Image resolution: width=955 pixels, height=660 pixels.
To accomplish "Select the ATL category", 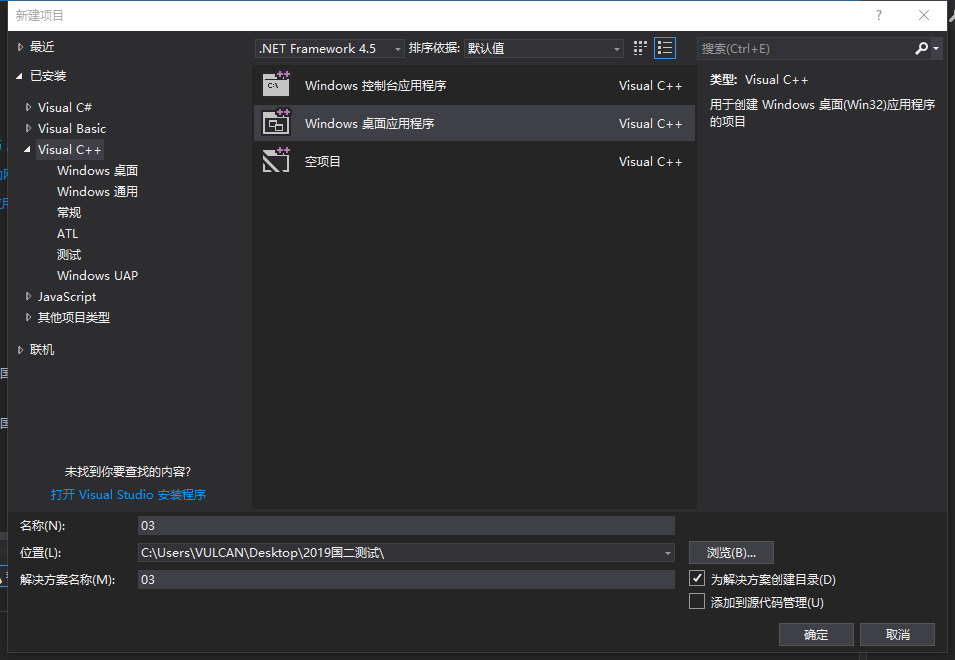I will (68, 234).
